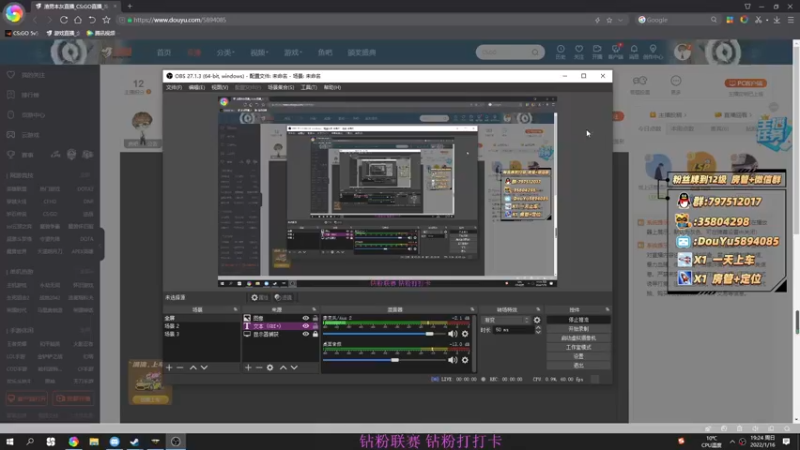Switch to 工作室模式 in the OBS controls
Image resolution: width=800 pixels, height=450 pixels.
(578, 347)
